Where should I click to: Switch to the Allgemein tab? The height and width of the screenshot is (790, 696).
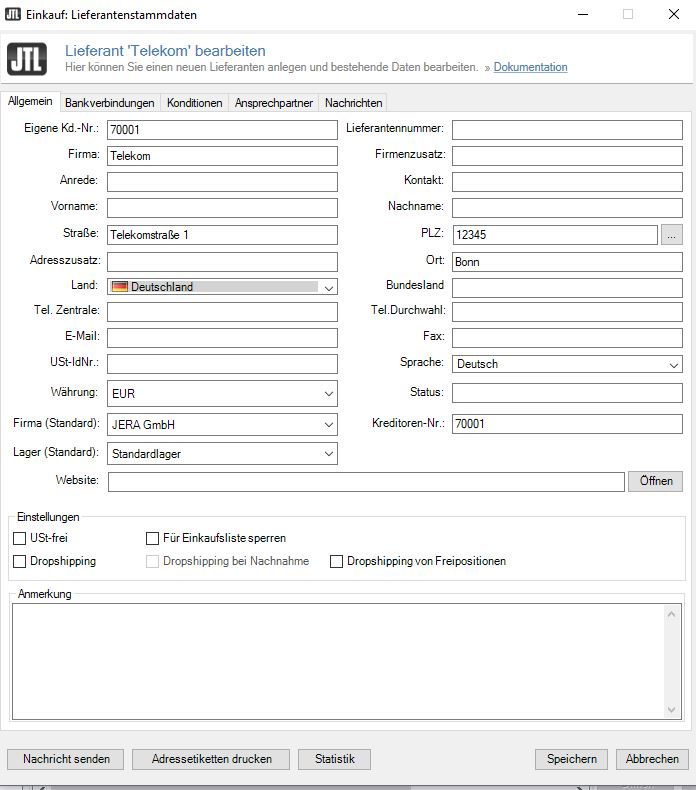(x=30, y=101)
